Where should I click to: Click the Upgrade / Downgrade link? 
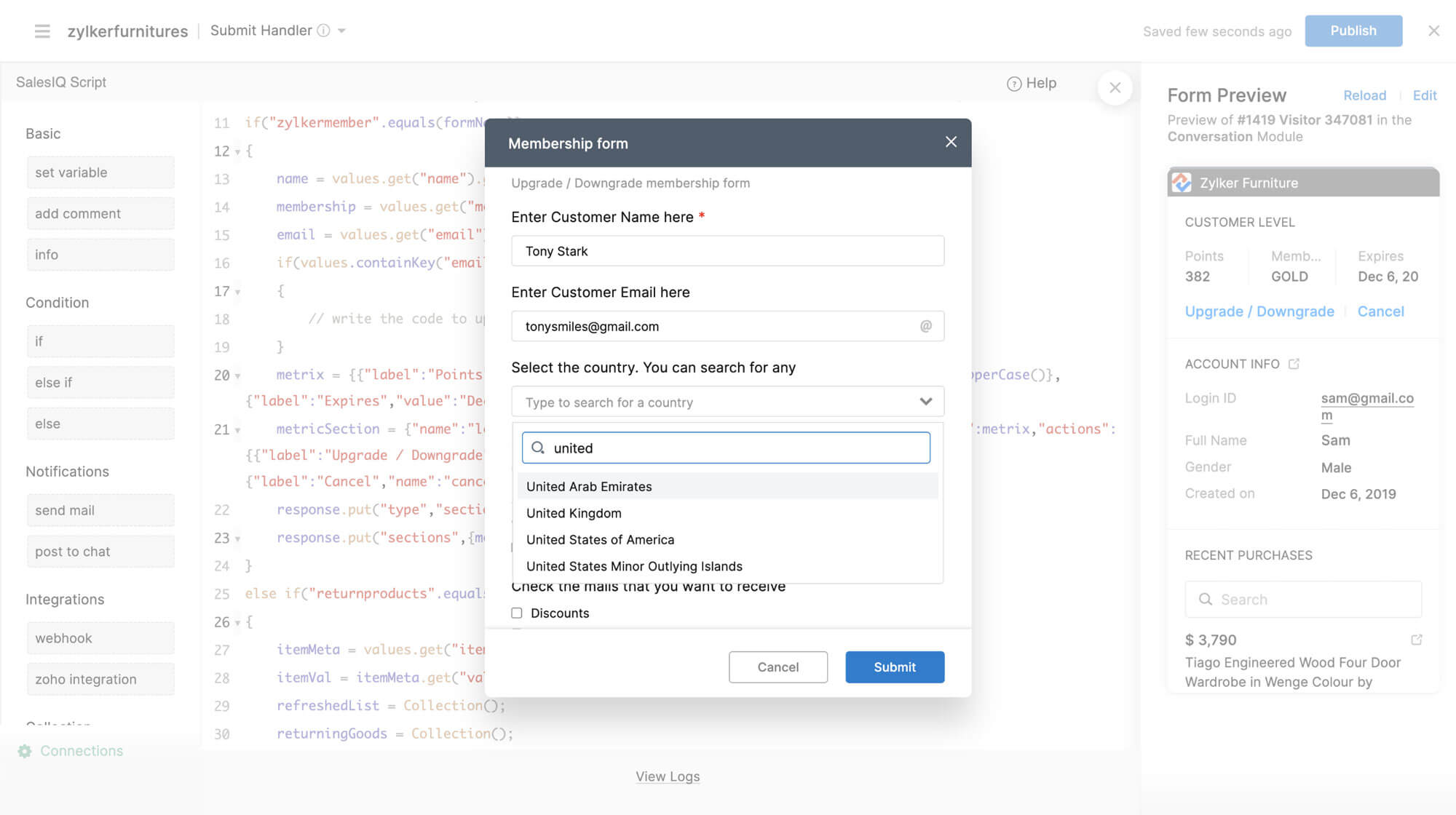click(x=1259, y=311)
